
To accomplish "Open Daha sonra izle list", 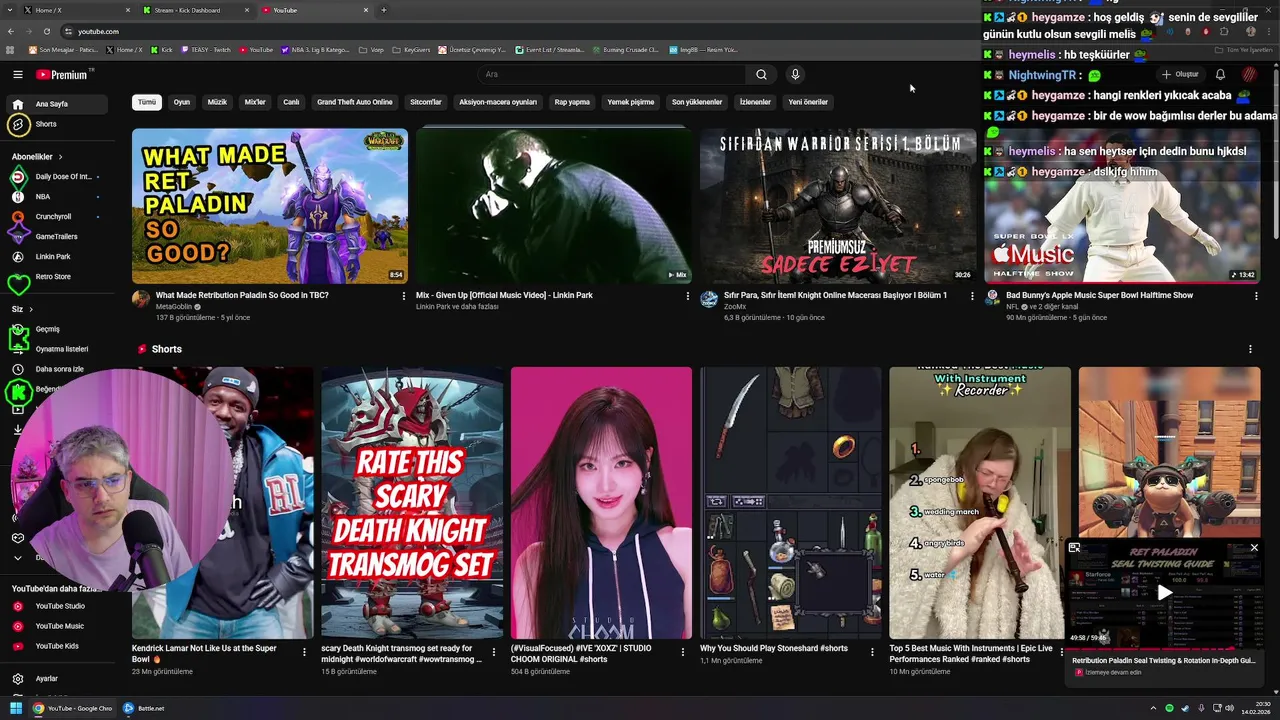I will [59, 369].
